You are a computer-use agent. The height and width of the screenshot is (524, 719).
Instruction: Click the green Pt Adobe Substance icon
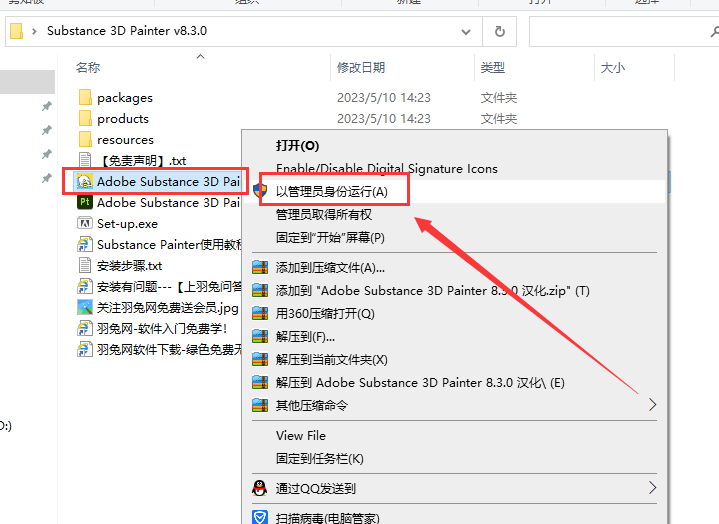coord(85,202)
